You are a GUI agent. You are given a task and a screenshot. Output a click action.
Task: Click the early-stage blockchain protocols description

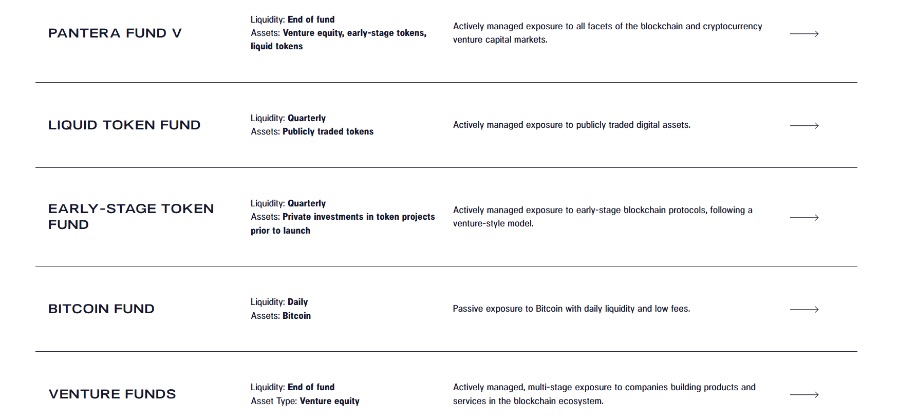click(602, 217)
